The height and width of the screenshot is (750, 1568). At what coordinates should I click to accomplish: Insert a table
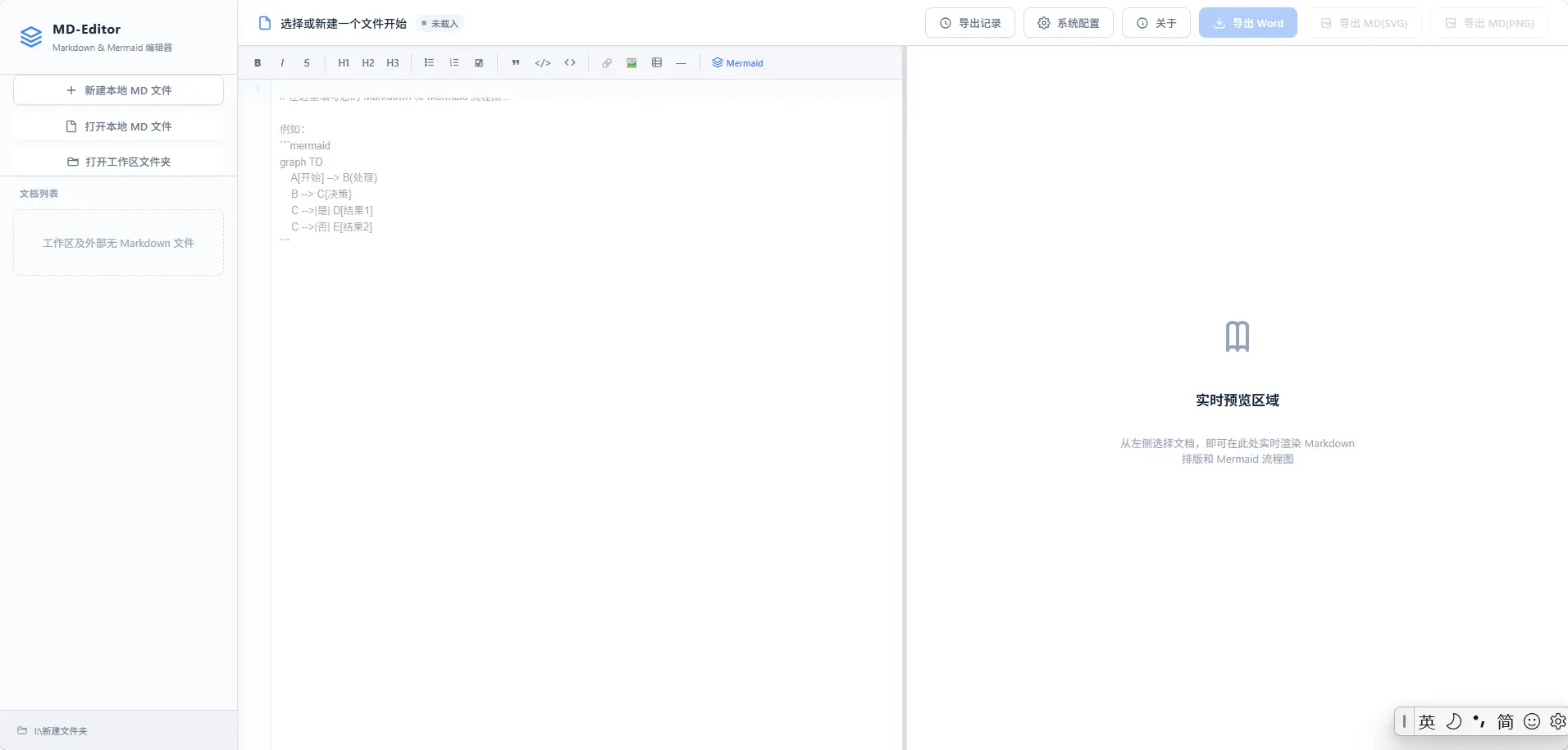(x=657, y=62)
